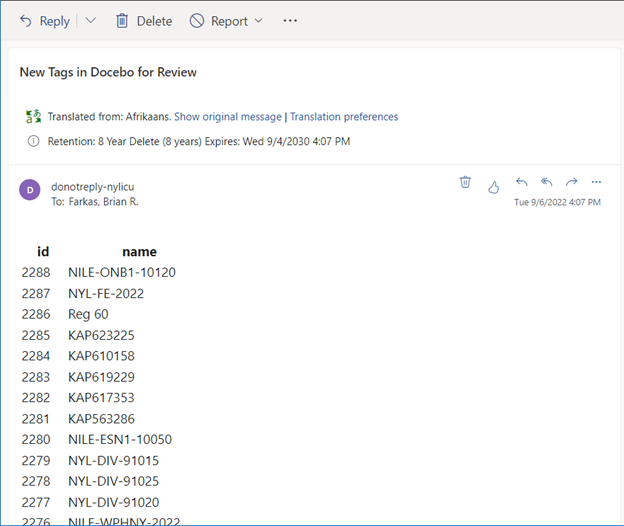Click id cell 2282

(x=36, y=398)
